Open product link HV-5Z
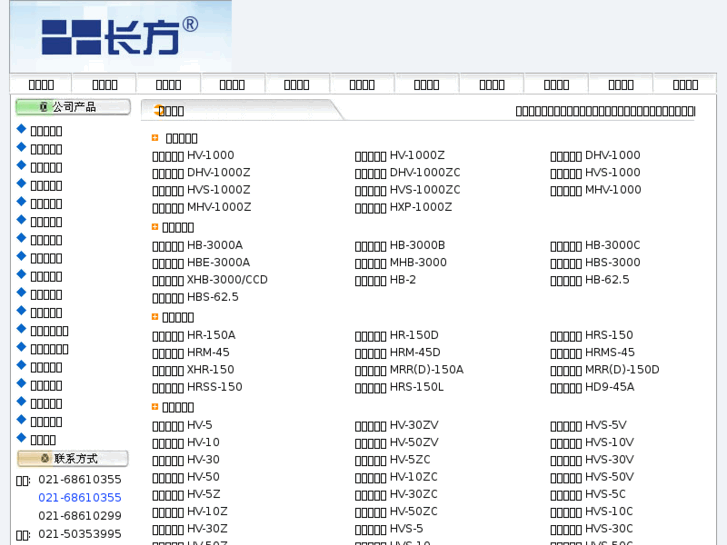 (186, 494)
